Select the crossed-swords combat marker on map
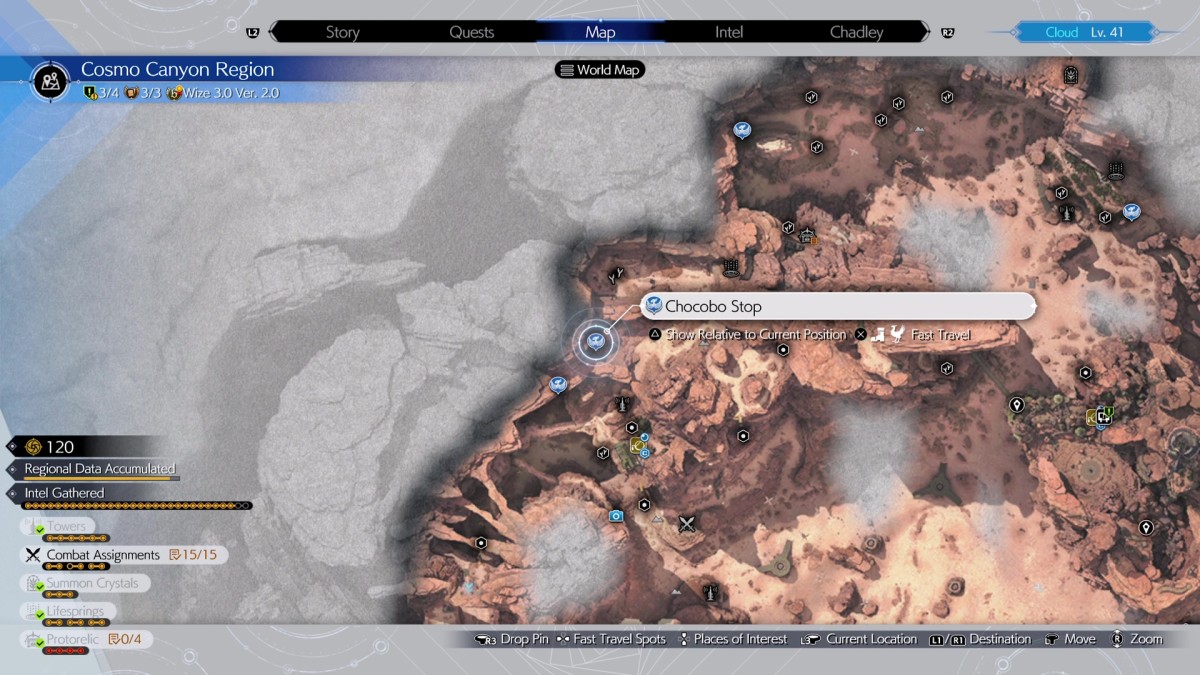This screenshot has width=1200, height=675. [x=687, y=523]
